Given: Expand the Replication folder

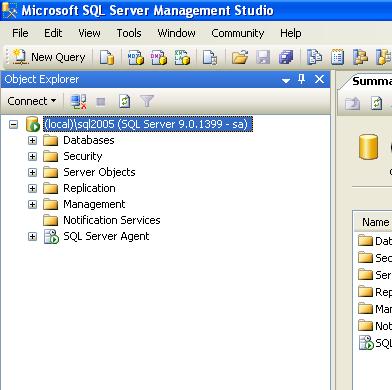Looking at the screenshot, I should tap(32, 188).
